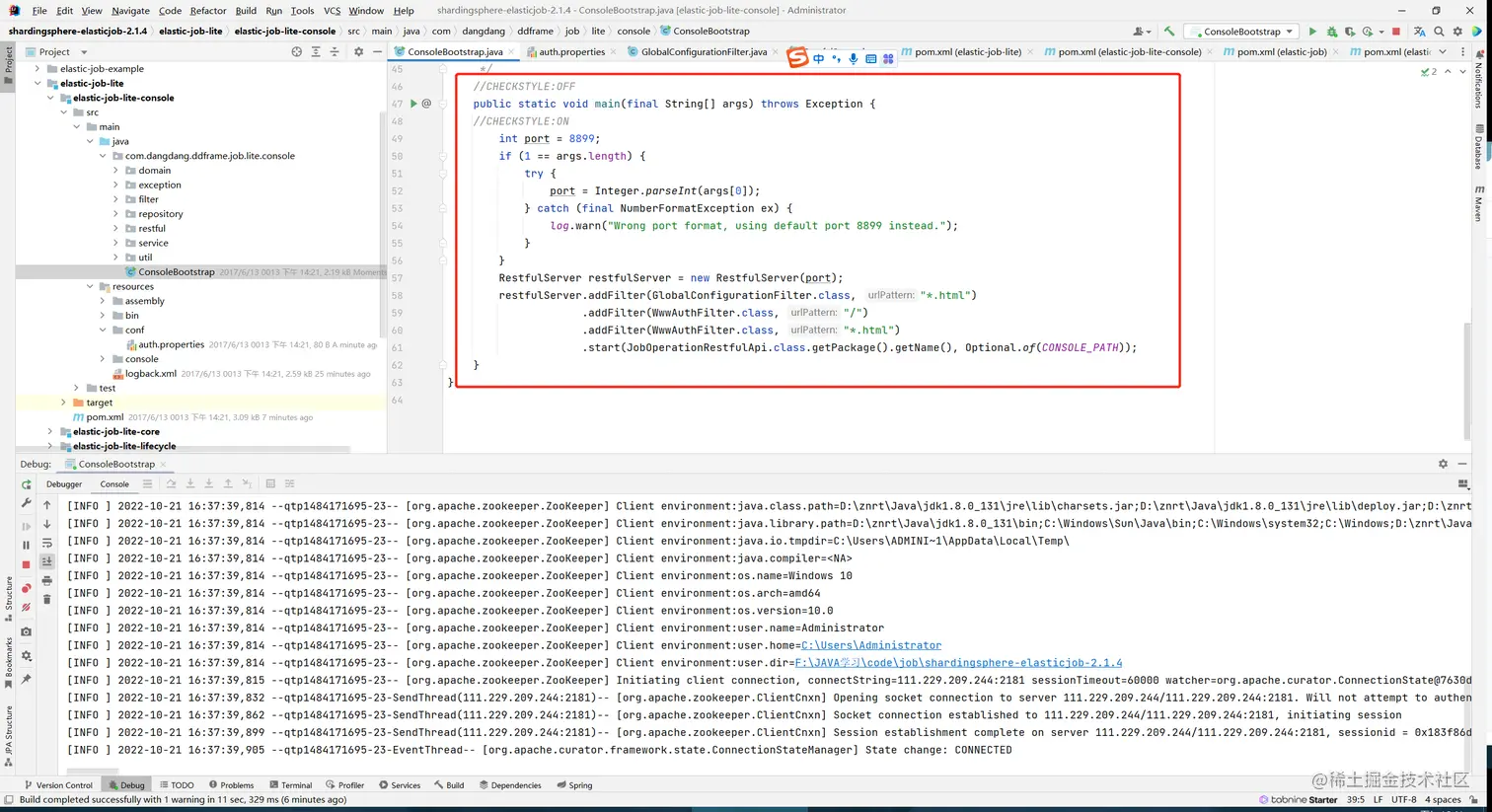View breakpoints in the Debug panel

coord(27,588)
